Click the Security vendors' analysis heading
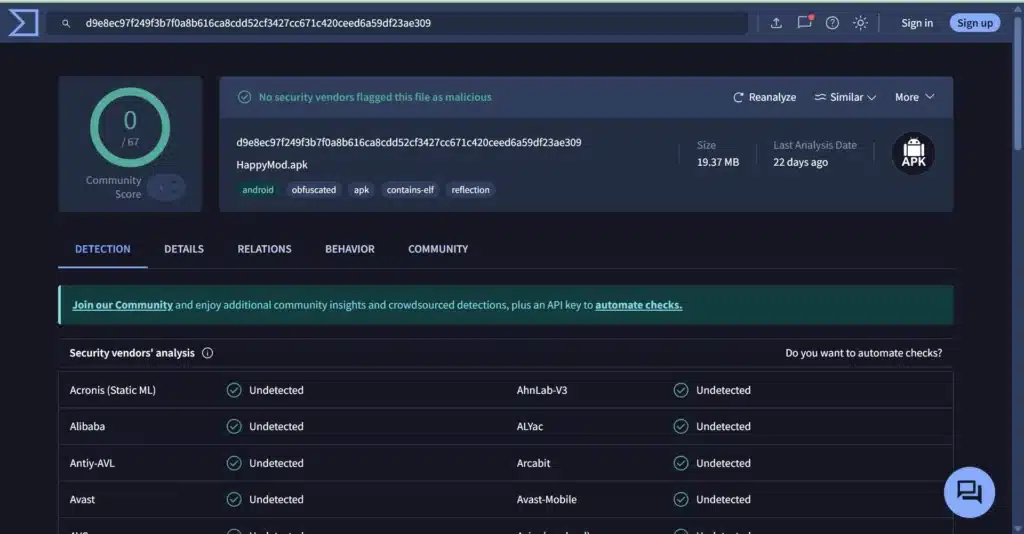The height and width of the screenshot is (534, 1024). [x=132, y=353]
